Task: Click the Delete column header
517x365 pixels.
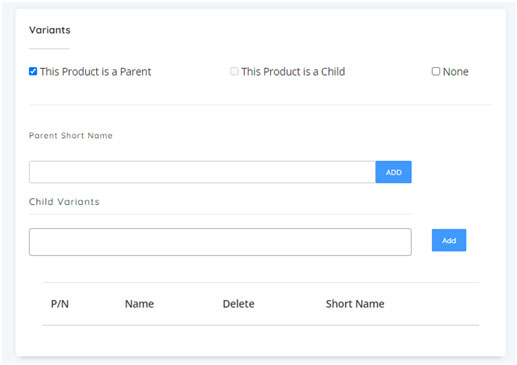Action: pos(238,304)
